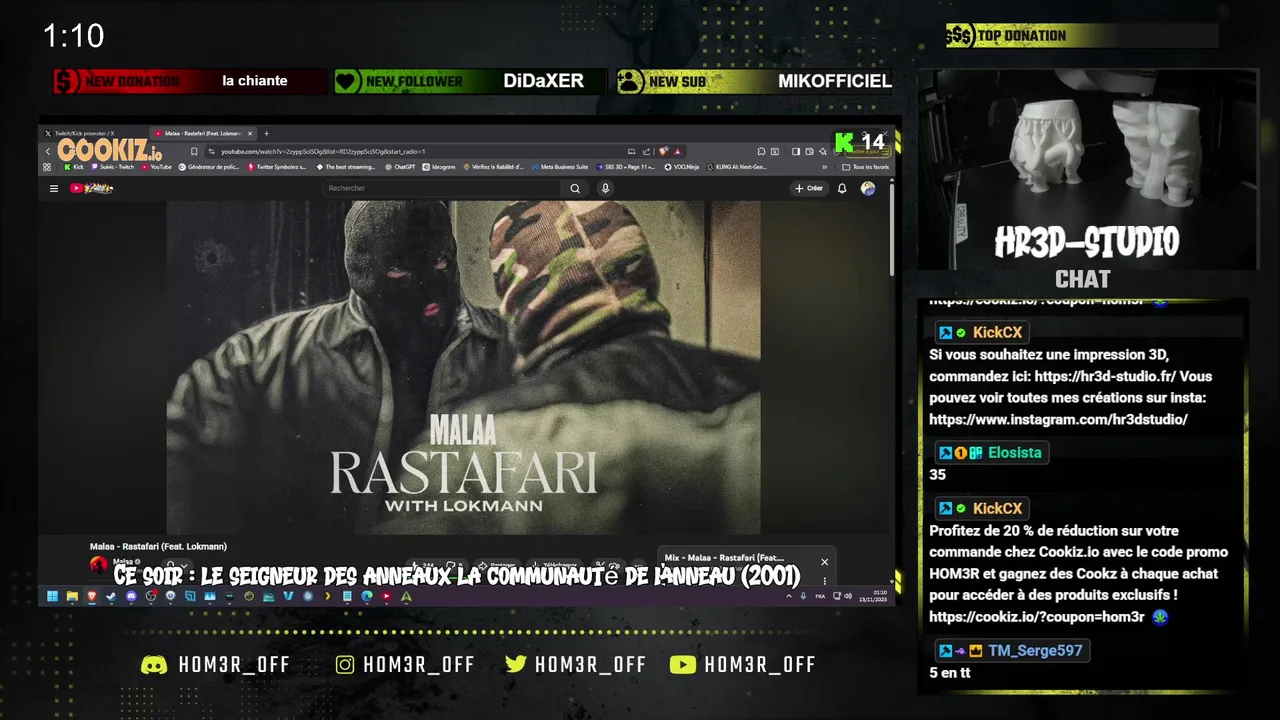1280x720 pixels.
Task: Click the instagram.com/hr3dstudio link in the chat
Action: [1058, 419]
